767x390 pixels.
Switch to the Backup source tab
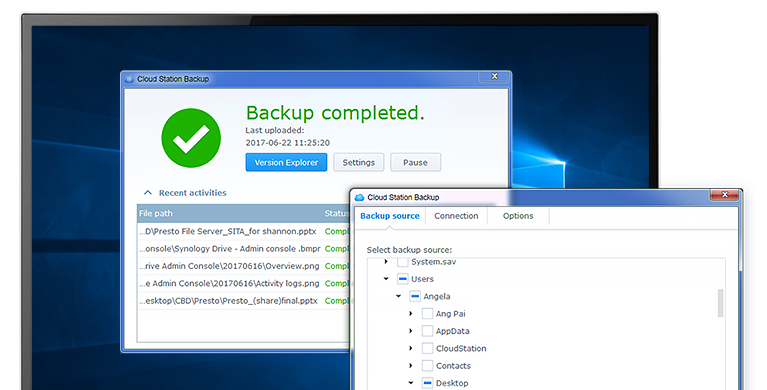pos(390,216)
